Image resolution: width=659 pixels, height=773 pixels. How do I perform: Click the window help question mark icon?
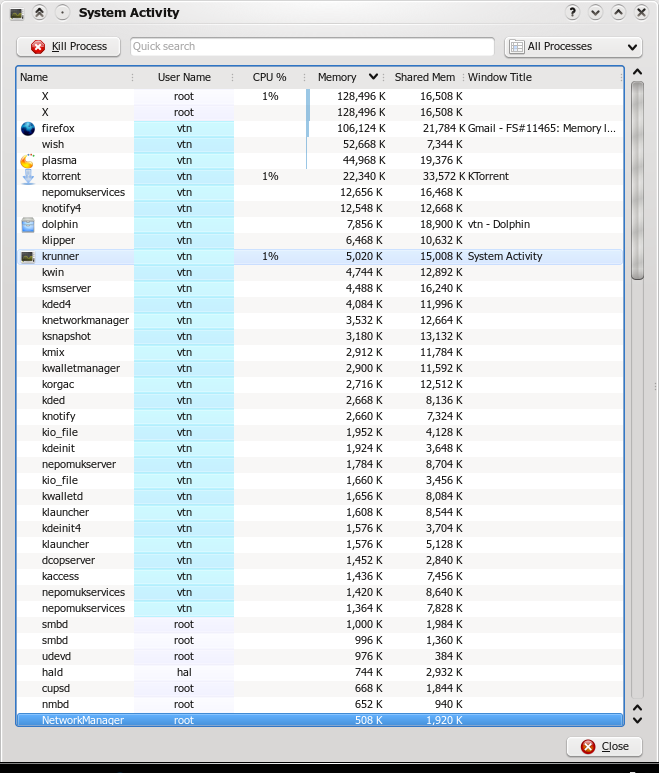click(573, 13)
